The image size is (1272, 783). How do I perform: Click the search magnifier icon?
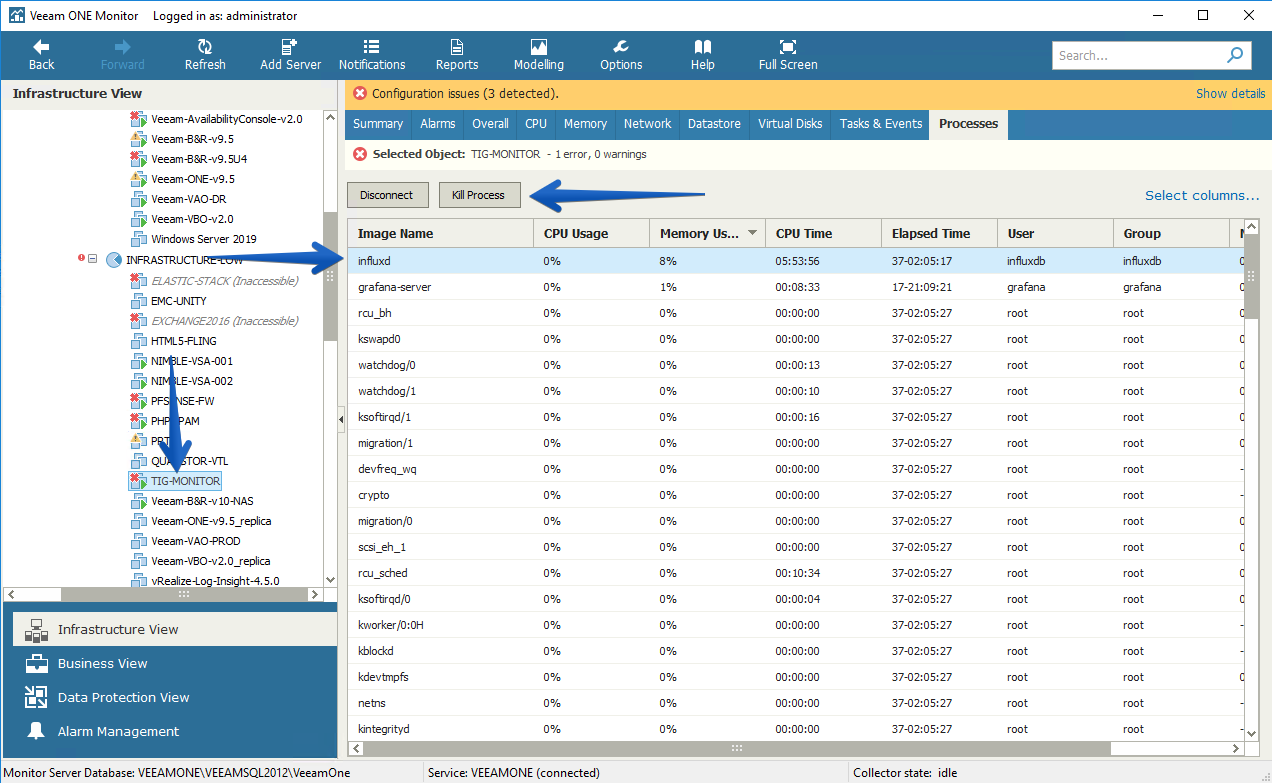[x=1236, y=55]
